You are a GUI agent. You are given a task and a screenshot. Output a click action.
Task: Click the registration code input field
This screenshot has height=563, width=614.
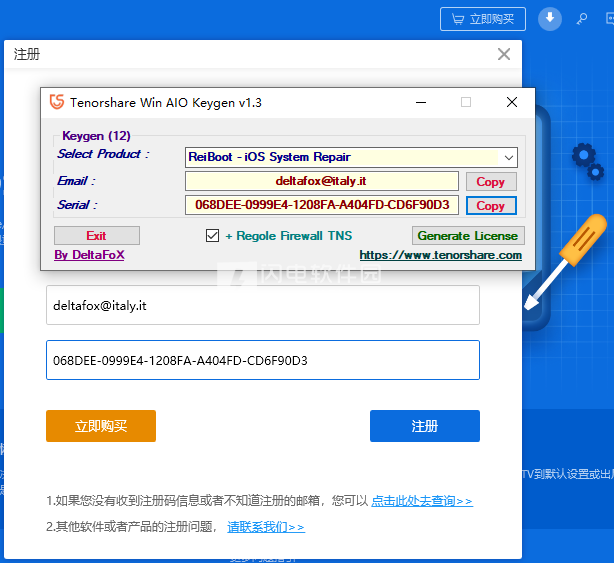[263, 360]
